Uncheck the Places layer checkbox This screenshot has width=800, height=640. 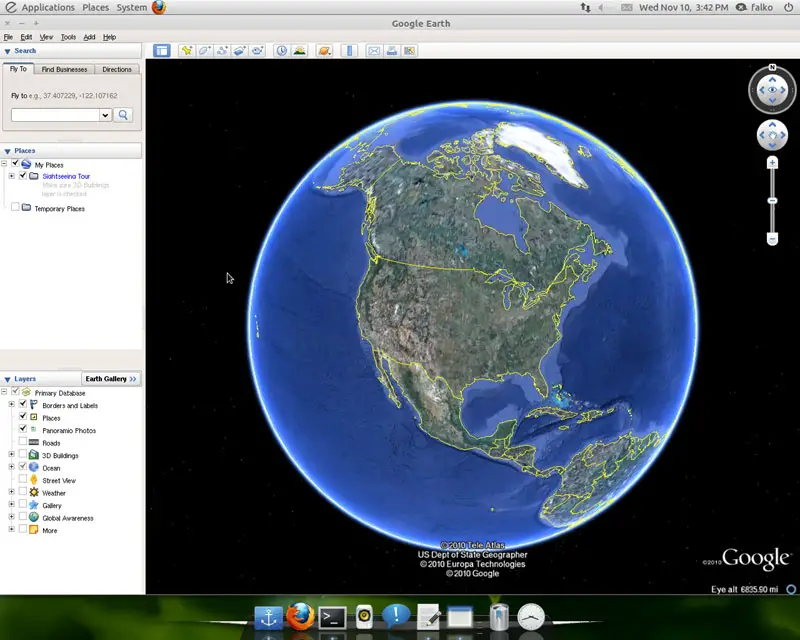[23, 416]
